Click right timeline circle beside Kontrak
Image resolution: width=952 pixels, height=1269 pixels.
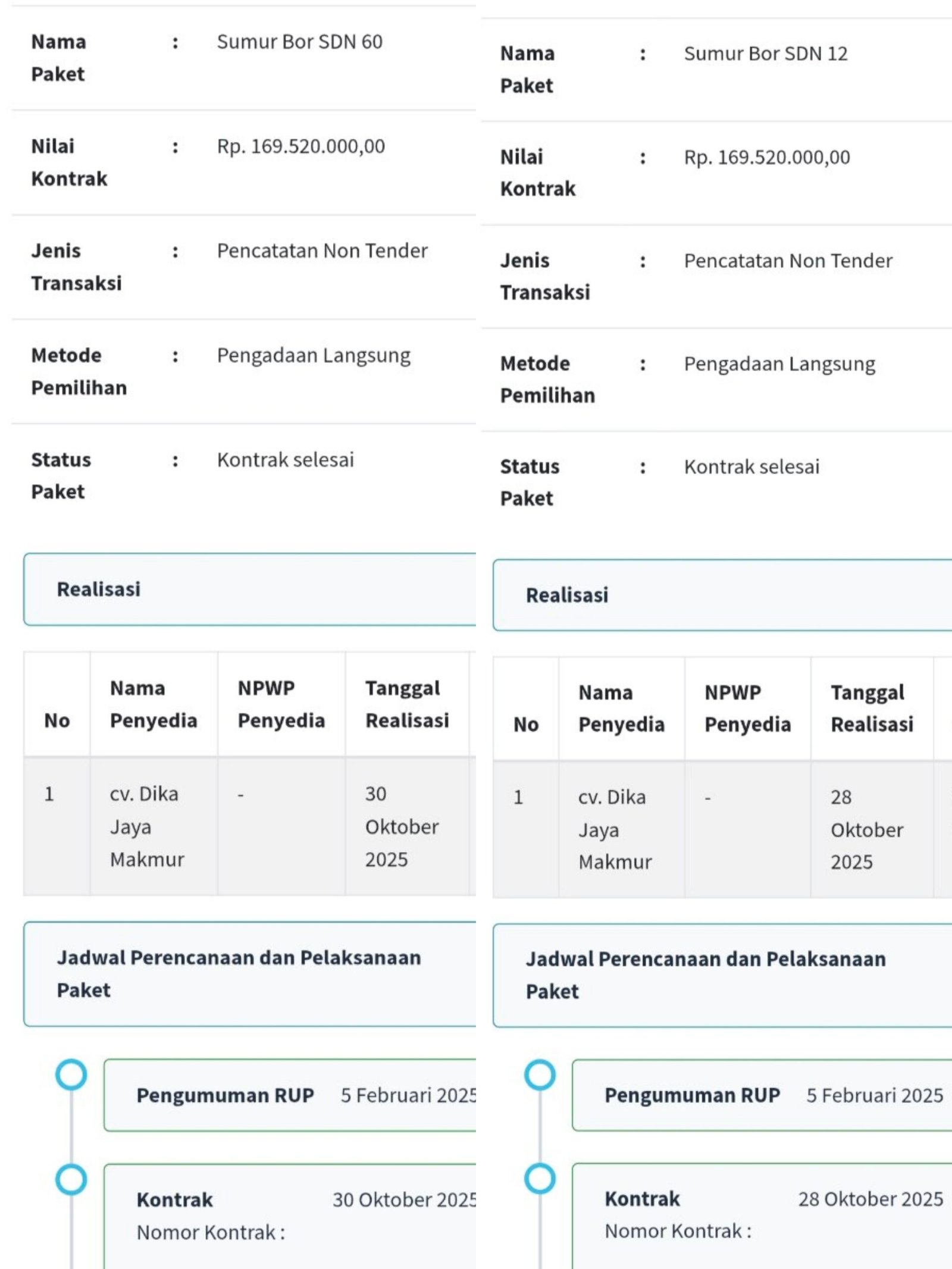(x=540, y=1178)
